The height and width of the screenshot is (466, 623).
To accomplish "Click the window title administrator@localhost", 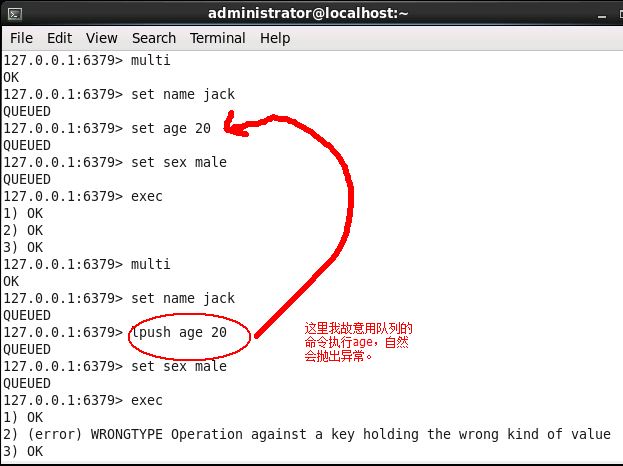I will [308, 14].
